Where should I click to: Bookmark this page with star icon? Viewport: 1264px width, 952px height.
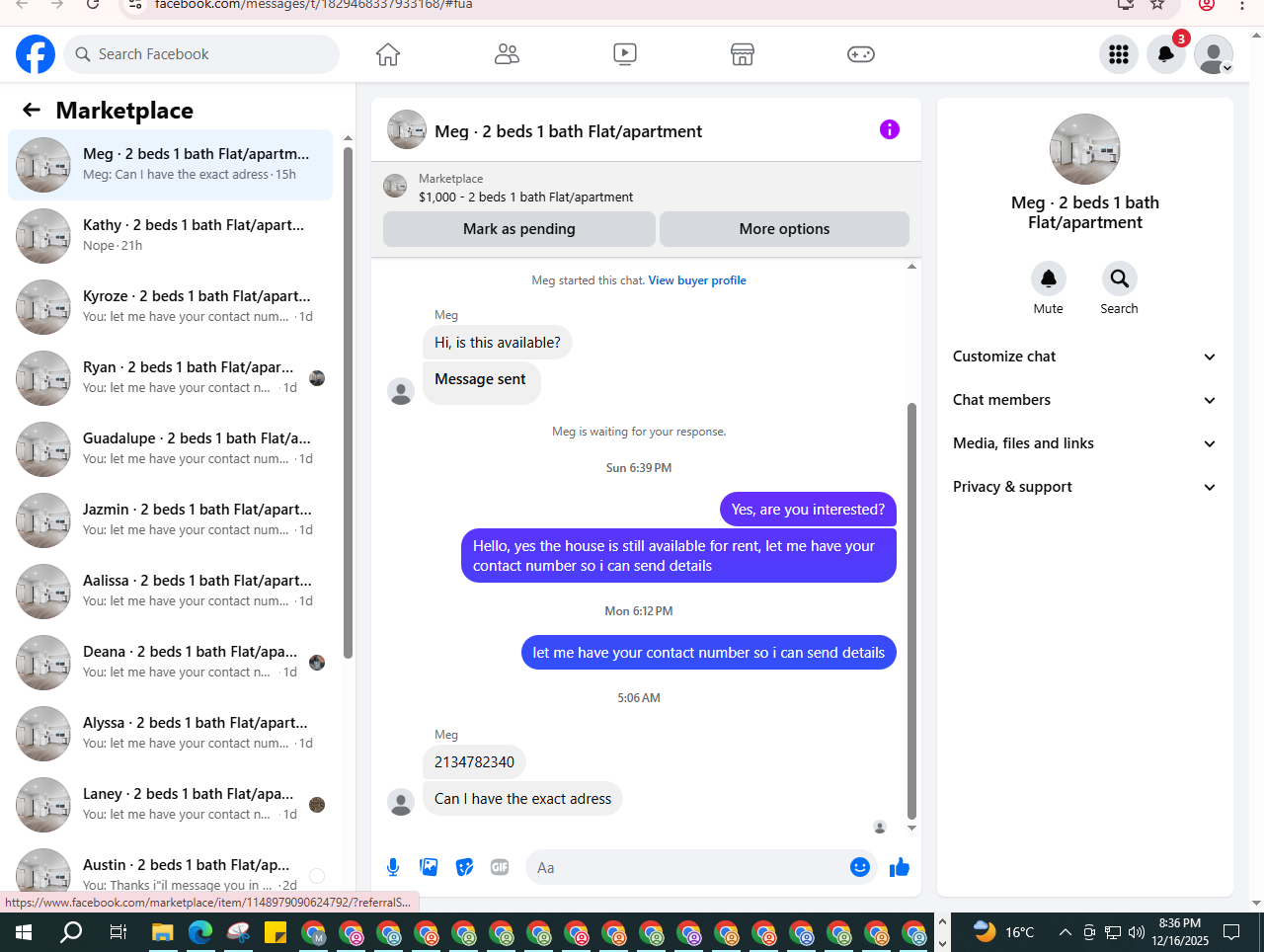point(1157,4)
